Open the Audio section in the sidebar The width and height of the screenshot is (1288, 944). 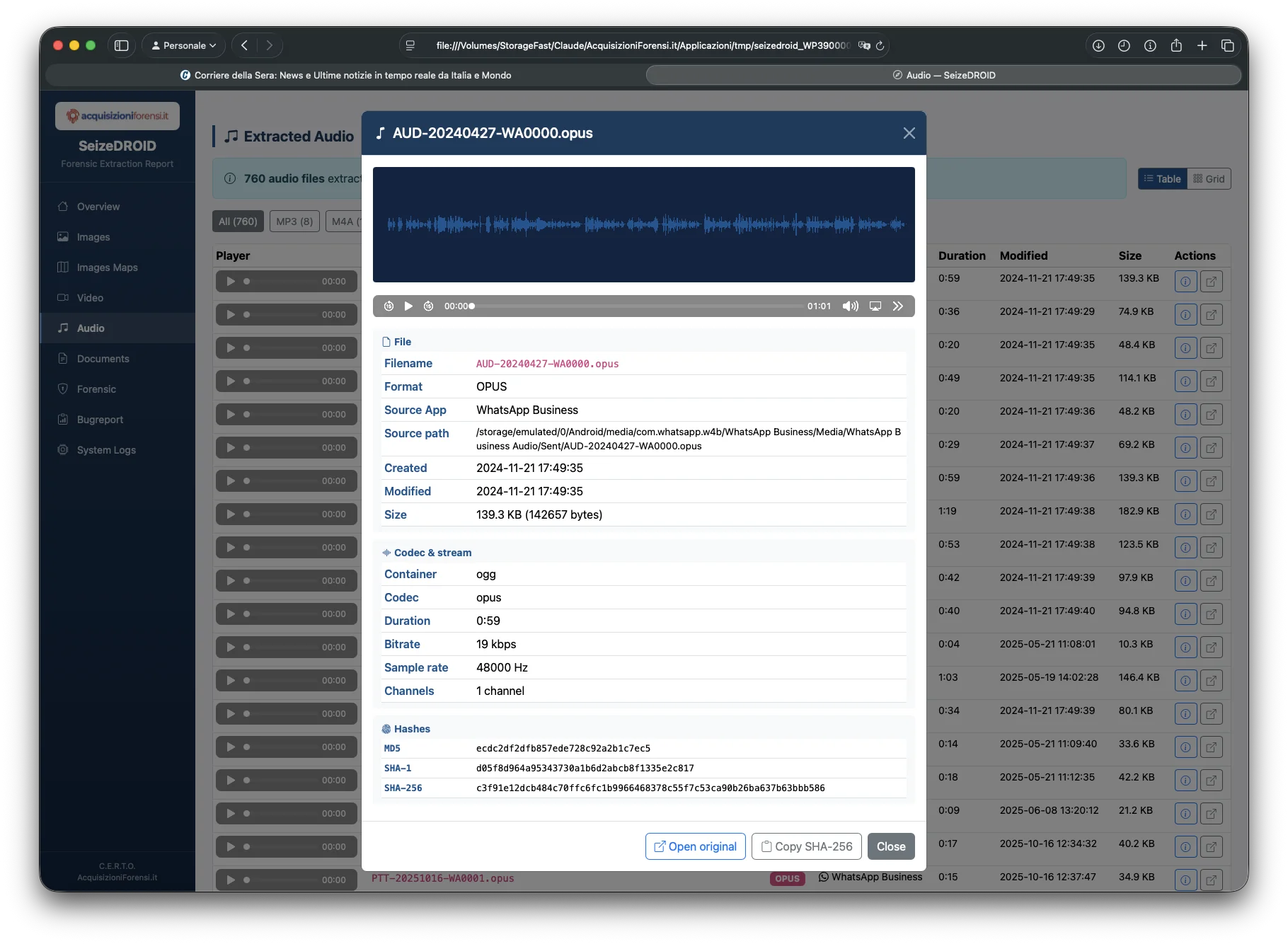(90, 328)
